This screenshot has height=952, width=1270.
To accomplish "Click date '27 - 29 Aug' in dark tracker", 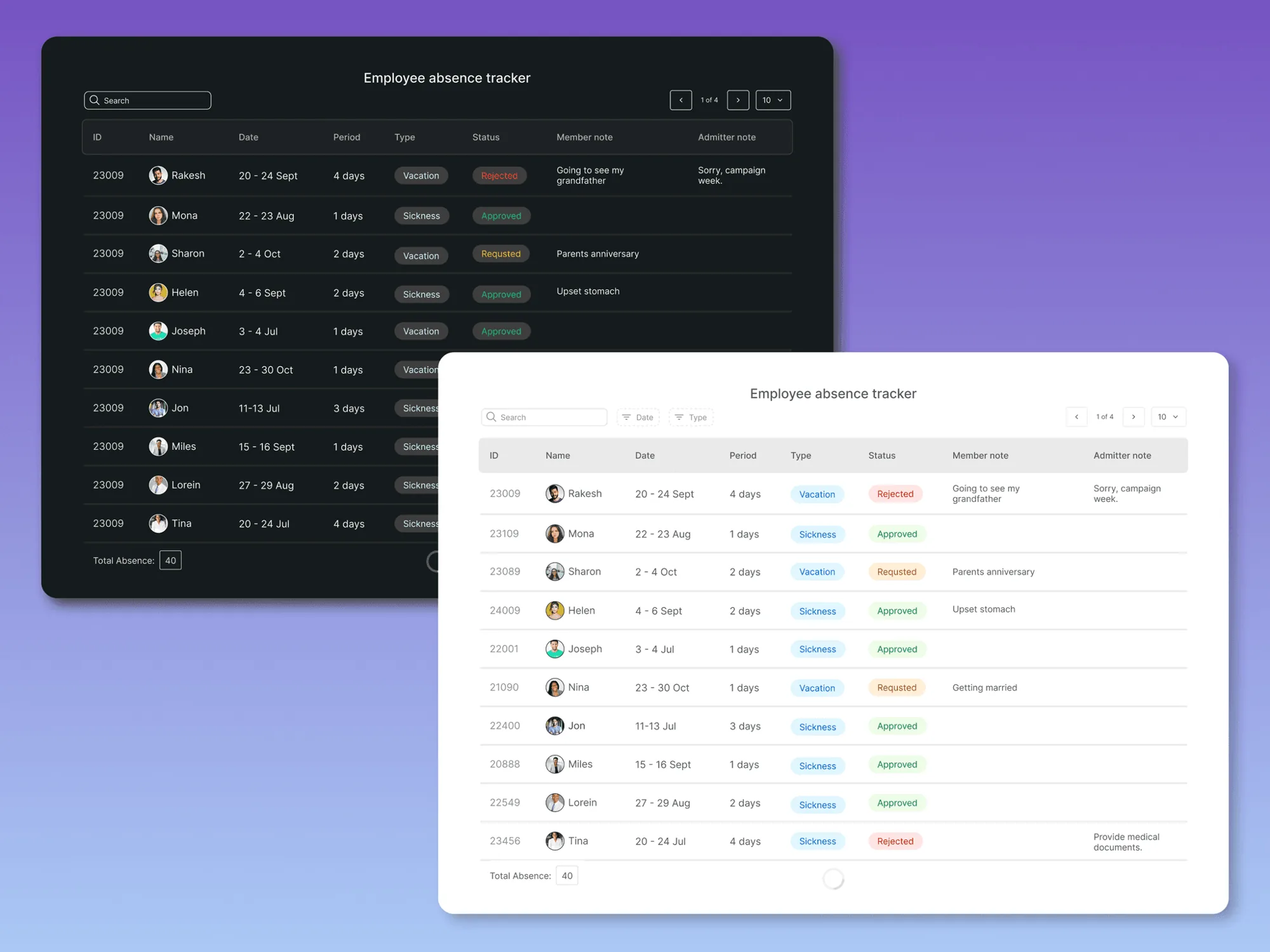I will [266, 486].
